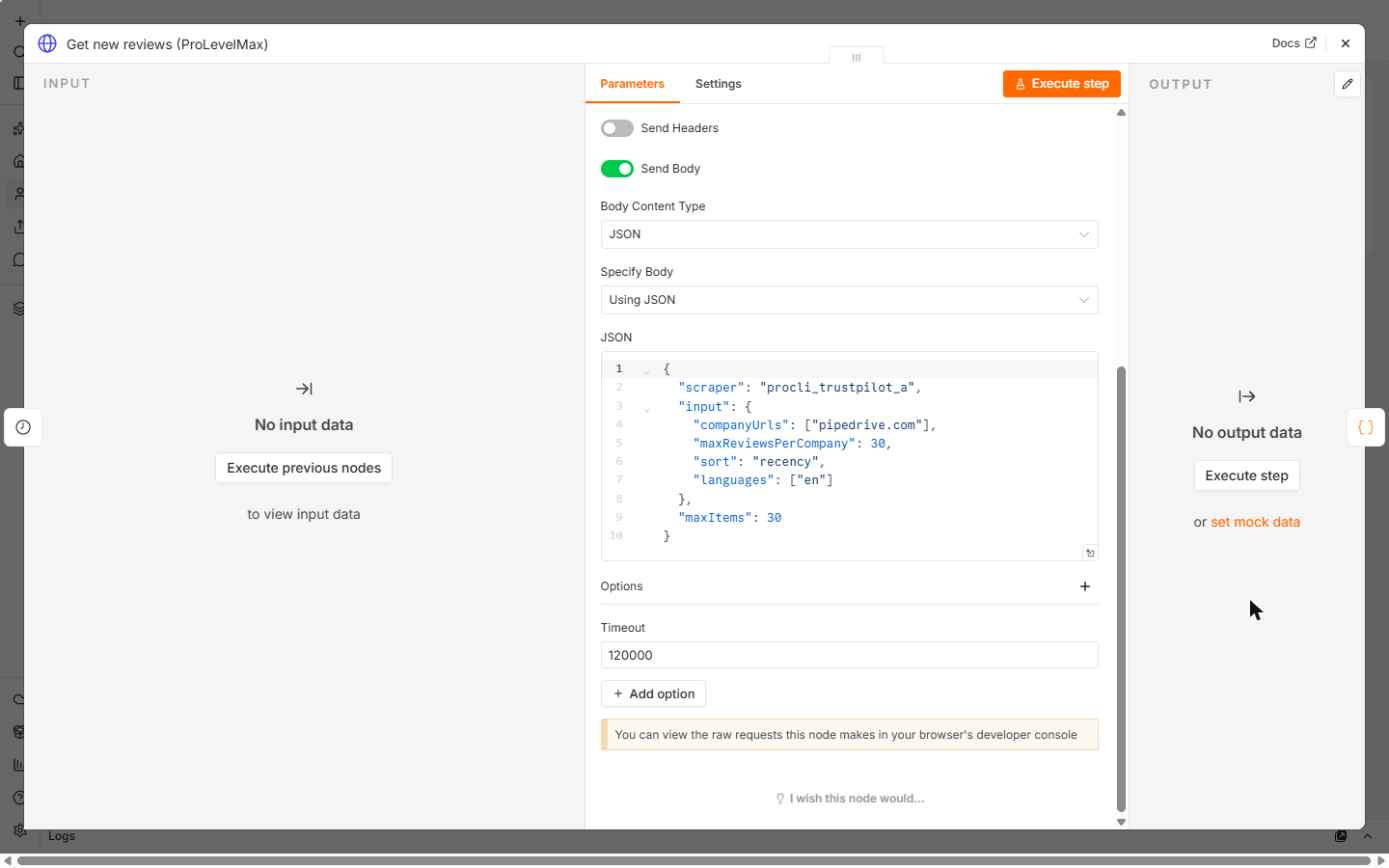Screen dimensions: 1389x868
Task: Click Execute step in the Output panel
Action: [x=1247, y=476]
